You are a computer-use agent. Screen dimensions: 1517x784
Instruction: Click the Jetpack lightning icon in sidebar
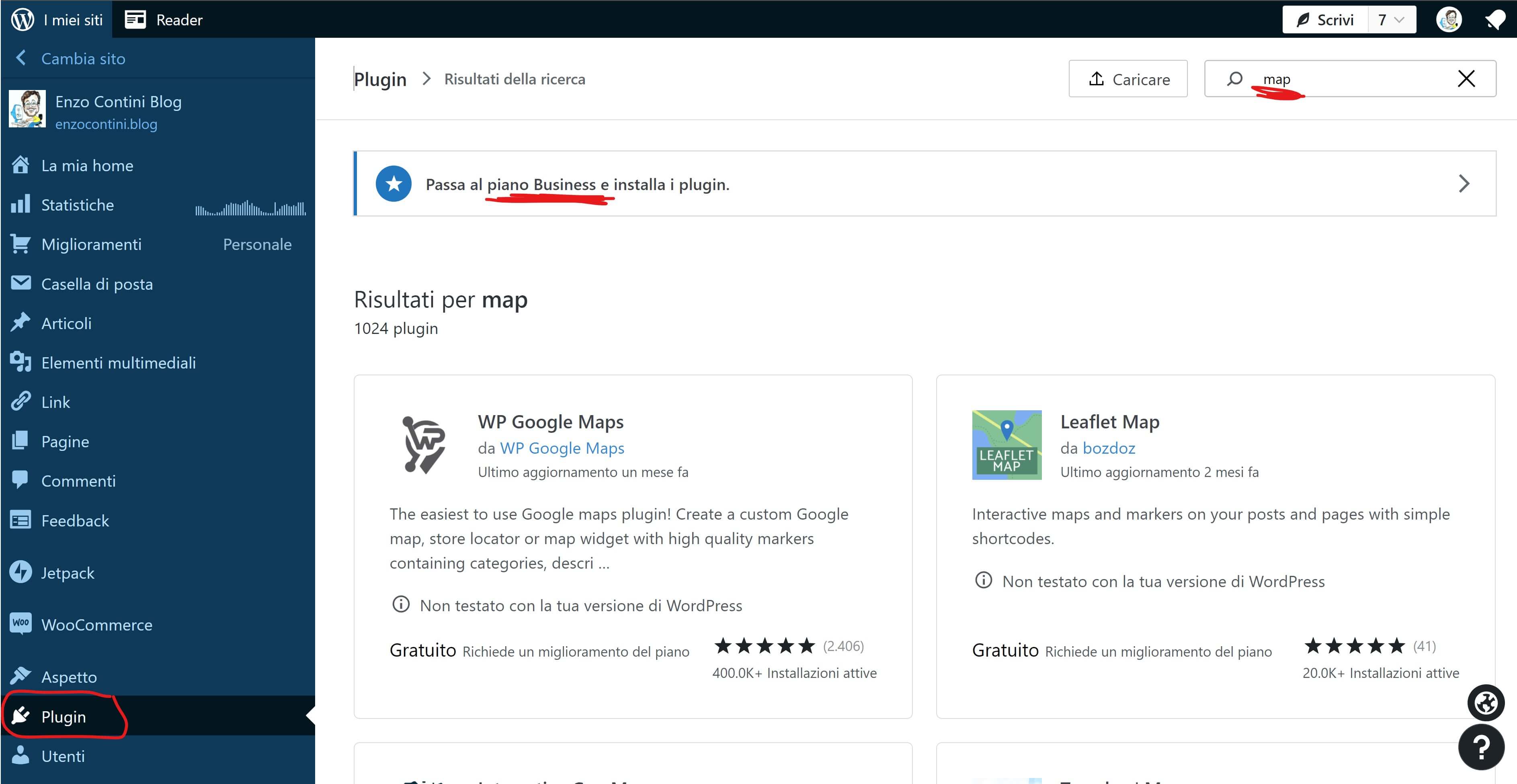[21, 572]
